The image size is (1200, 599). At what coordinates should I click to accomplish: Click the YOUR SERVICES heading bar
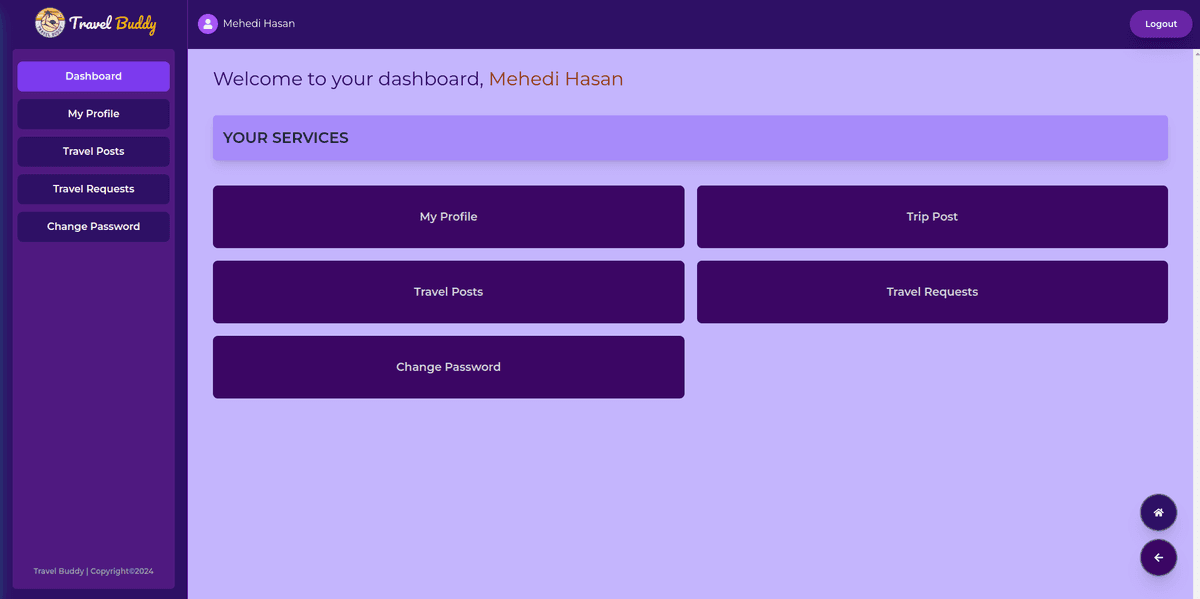pos(690,138)
